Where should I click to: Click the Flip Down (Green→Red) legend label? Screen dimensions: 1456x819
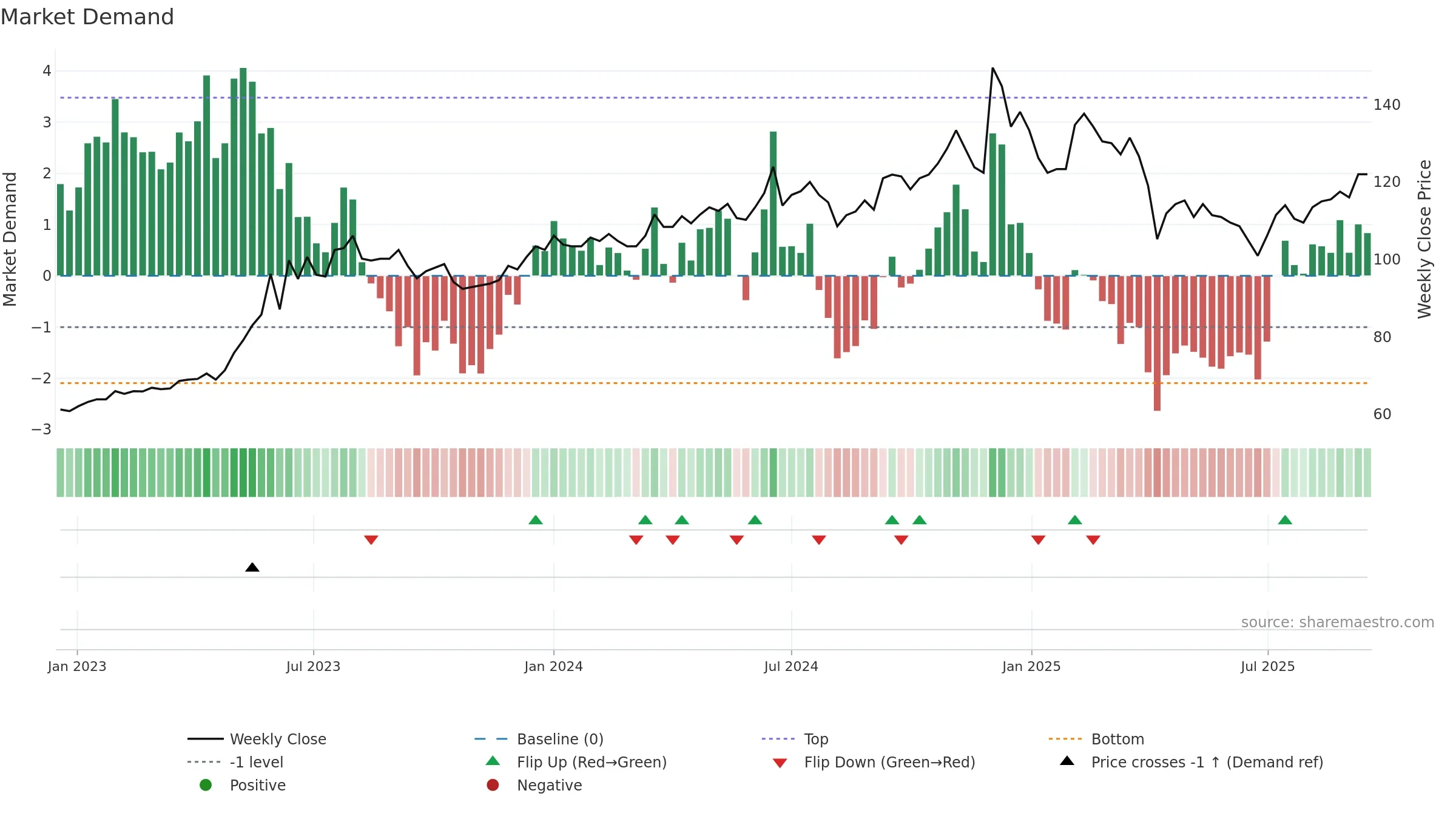click(889, 762)
